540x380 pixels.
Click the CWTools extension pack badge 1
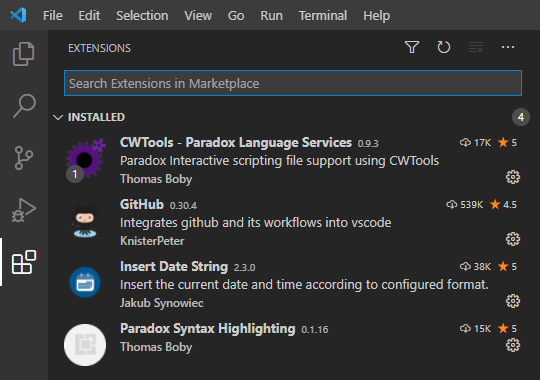pos(75,174)
